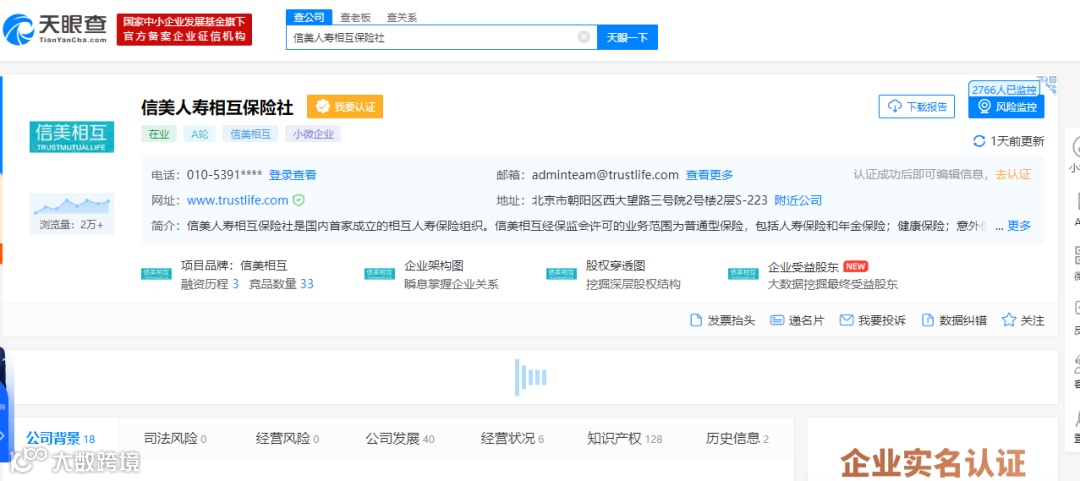Click the 信美相互 brand tag
Screen dimensions: 1080x481
[250, 134]
